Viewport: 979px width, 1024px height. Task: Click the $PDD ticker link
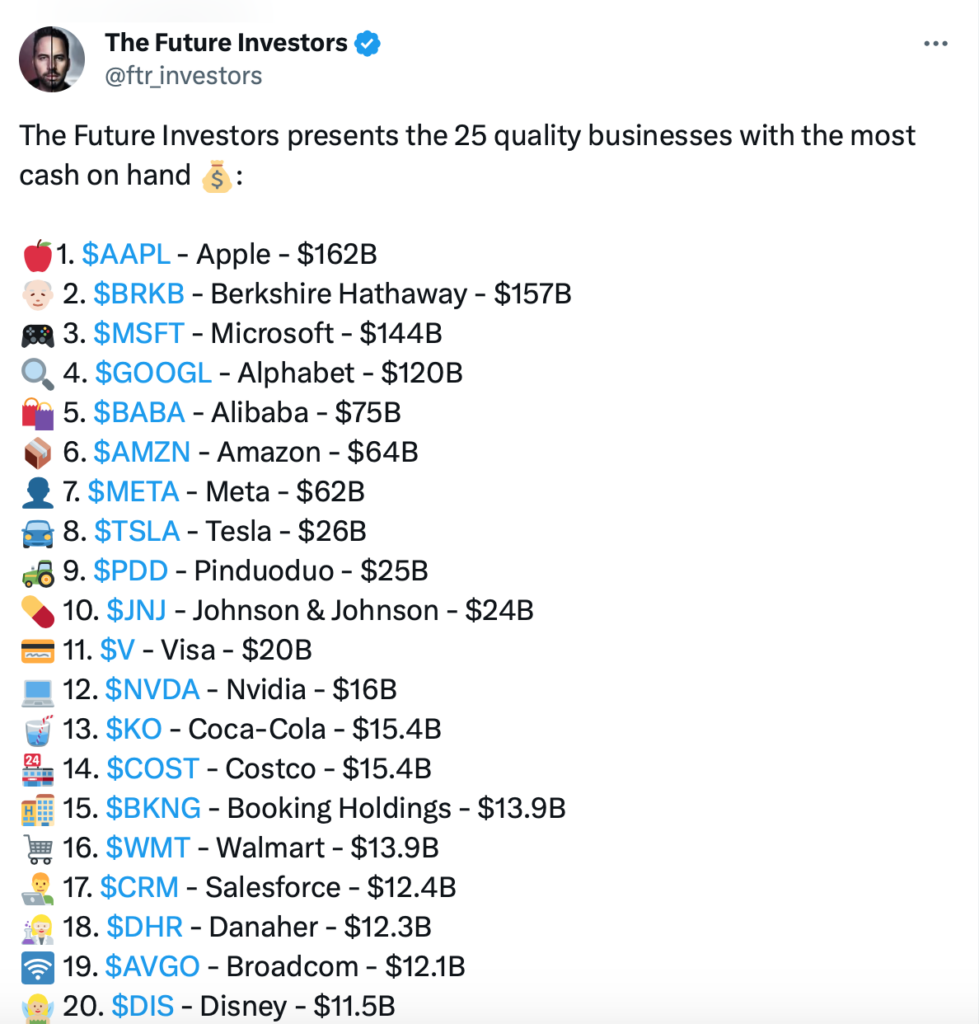tap(131, 571)
